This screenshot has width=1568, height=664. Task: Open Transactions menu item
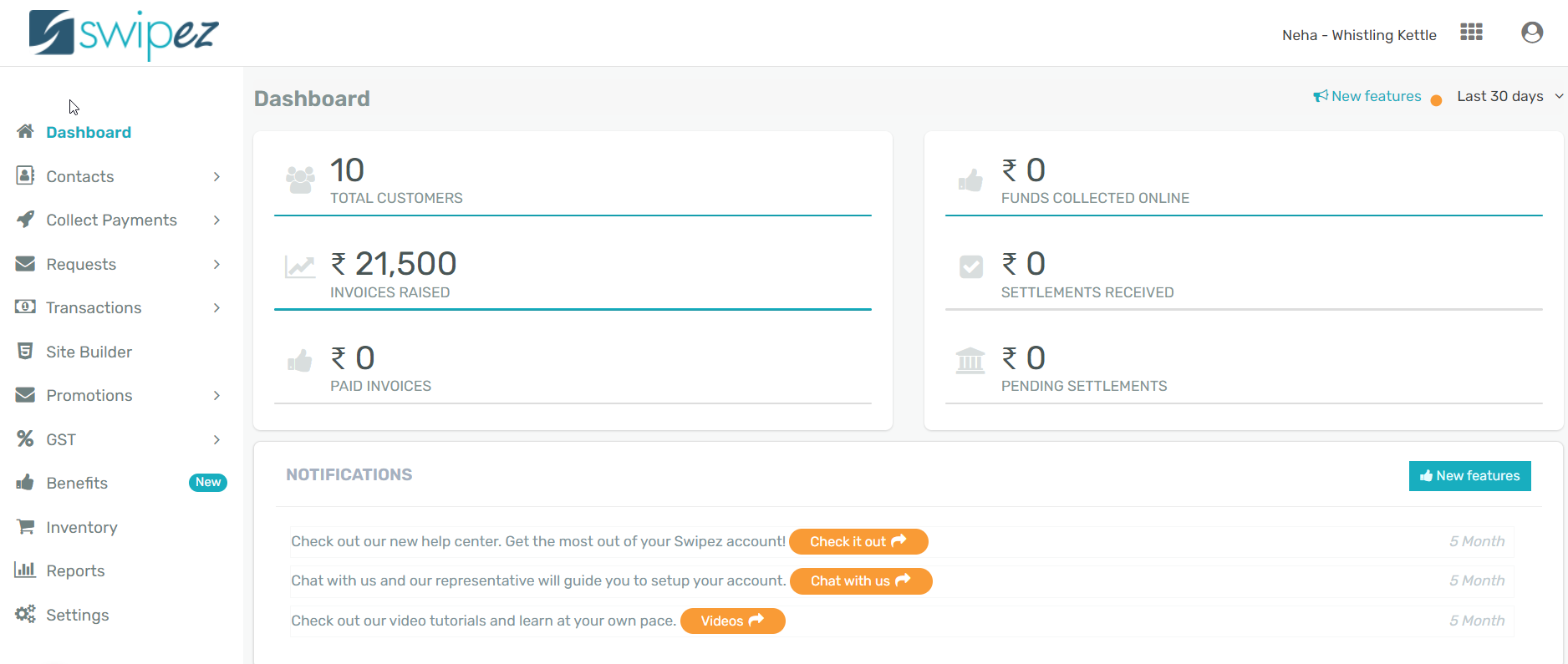pyautogui.click(x=94, y=307)
